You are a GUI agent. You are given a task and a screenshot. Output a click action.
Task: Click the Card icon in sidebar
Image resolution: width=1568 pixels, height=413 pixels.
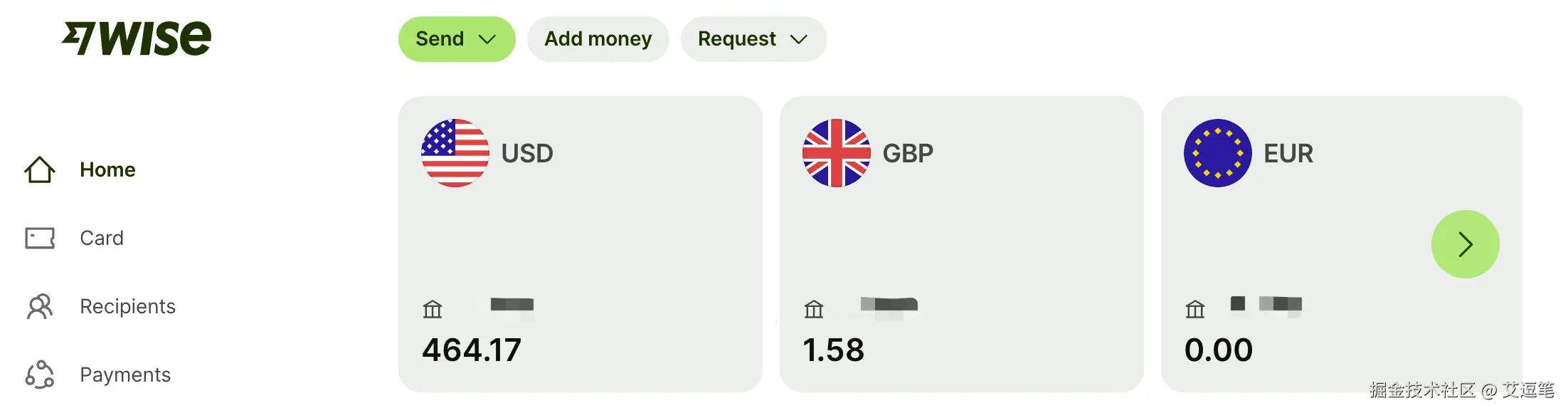coord(40,238)
